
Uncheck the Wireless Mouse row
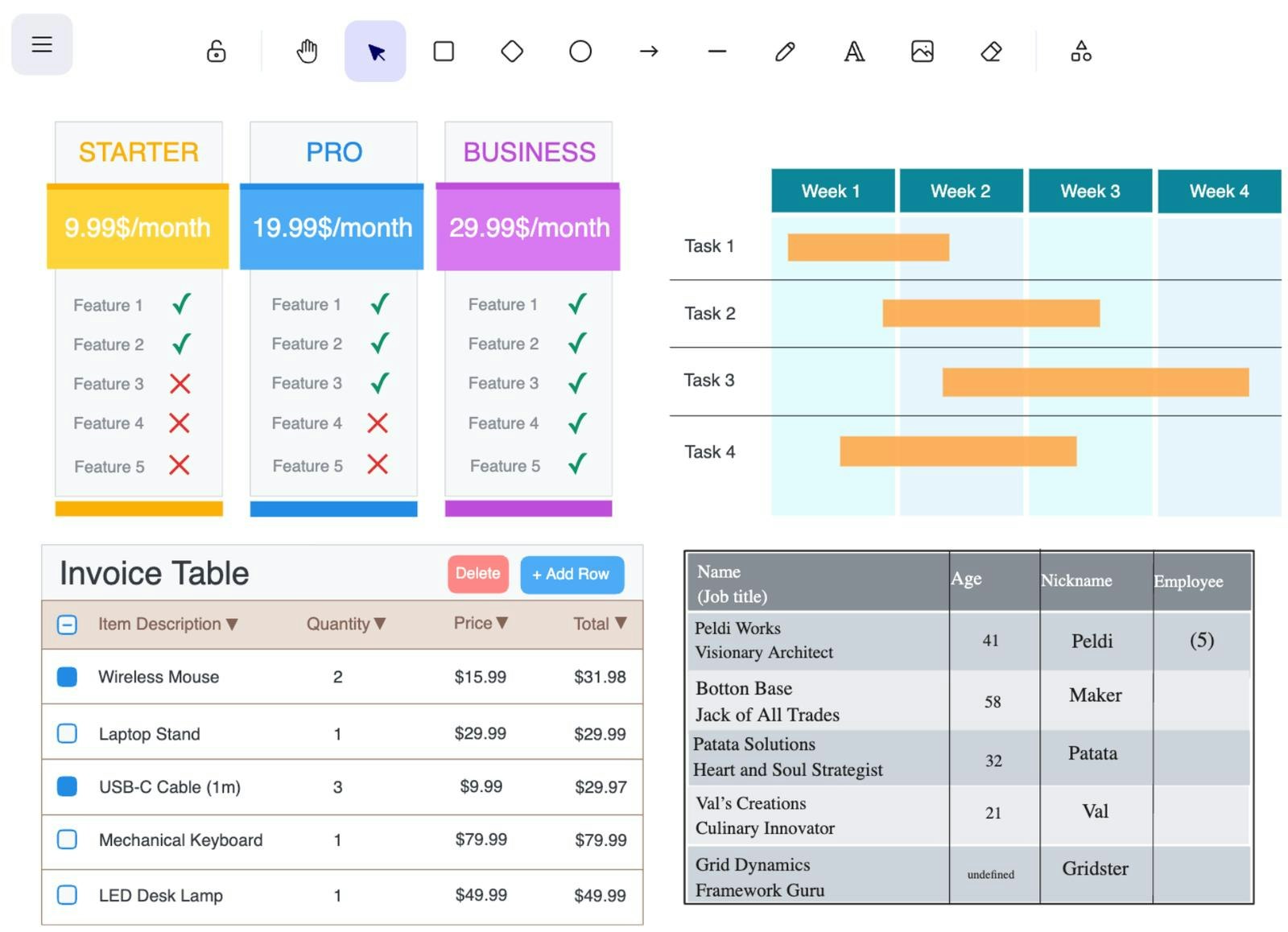point(67,677)
